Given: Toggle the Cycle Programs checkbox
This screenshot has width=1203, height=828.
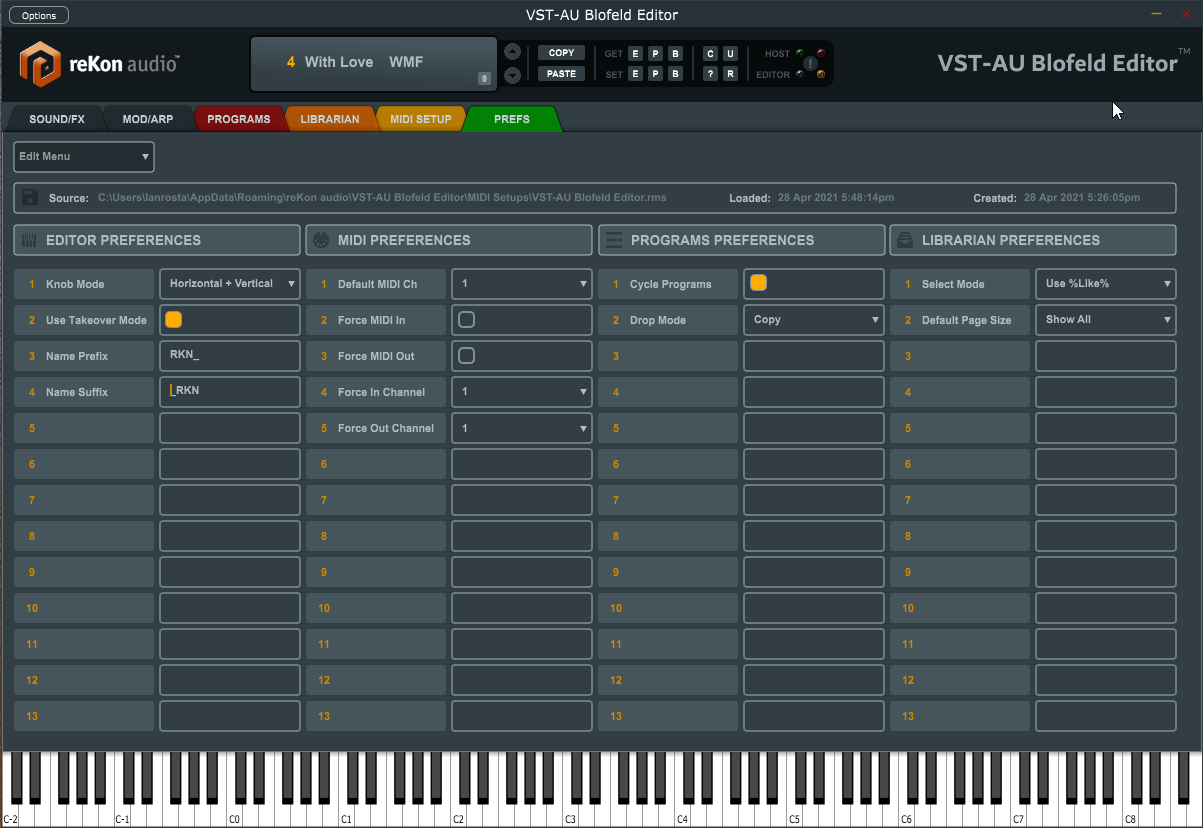Looking at the screenshot, I should point(758,284).
